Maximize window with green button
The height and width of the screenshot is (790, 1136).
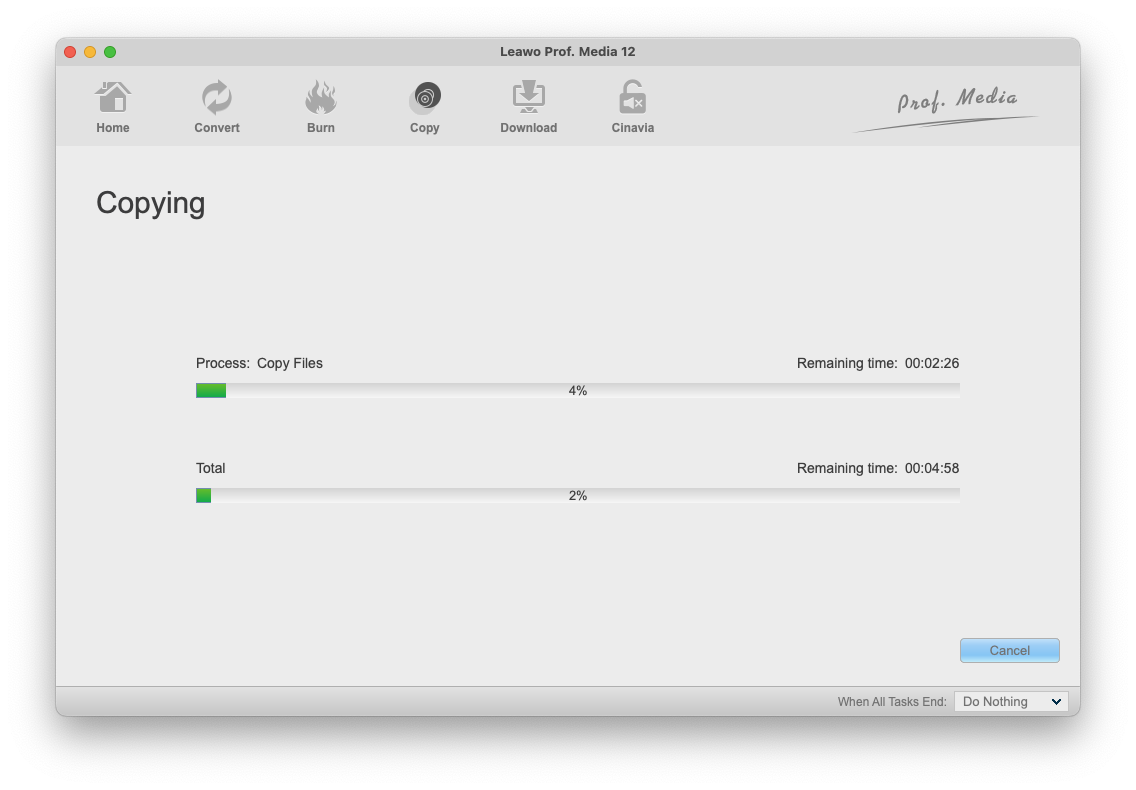[110, 51]
